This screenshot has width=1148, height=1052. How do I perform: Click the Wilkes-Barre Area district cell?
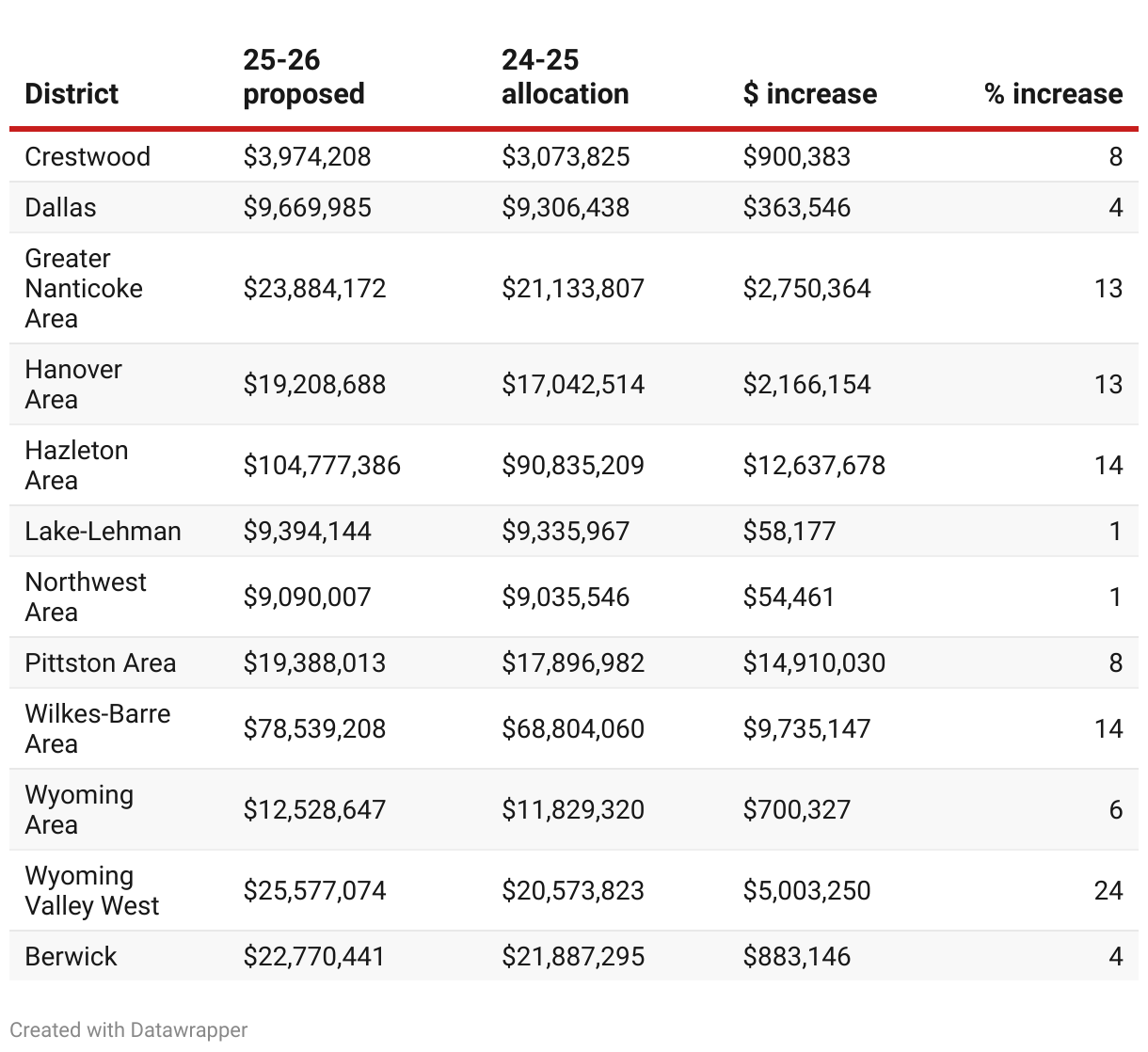coord(97,728)
